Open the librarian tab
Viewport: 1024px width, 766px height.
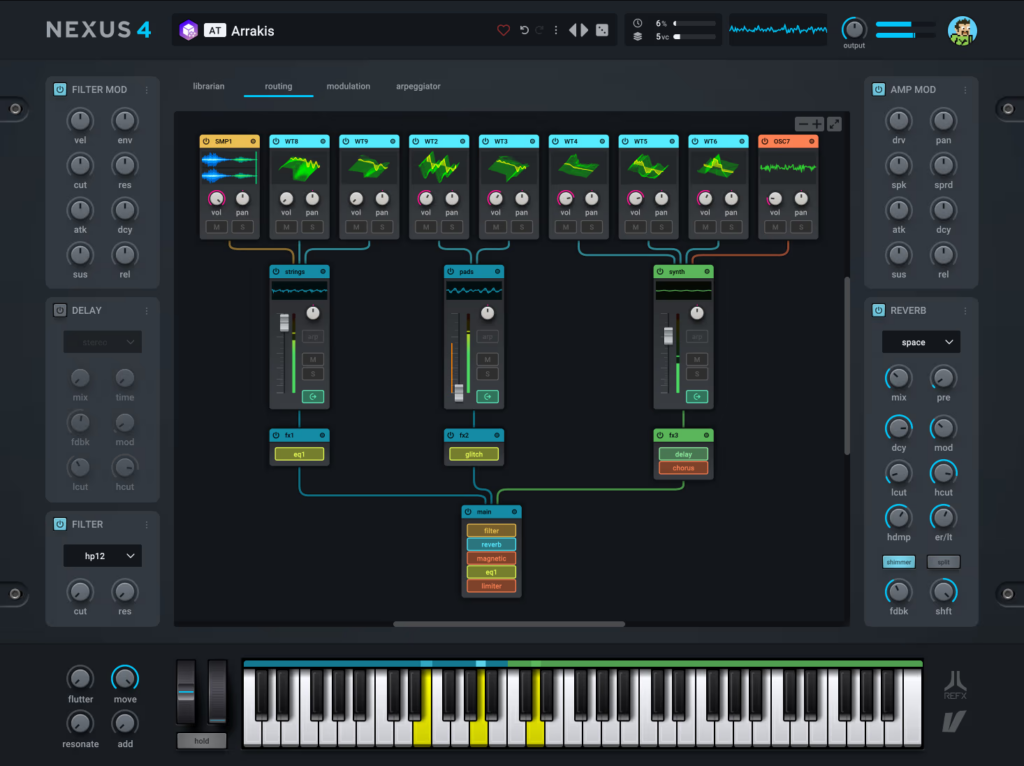pos(208,86)
